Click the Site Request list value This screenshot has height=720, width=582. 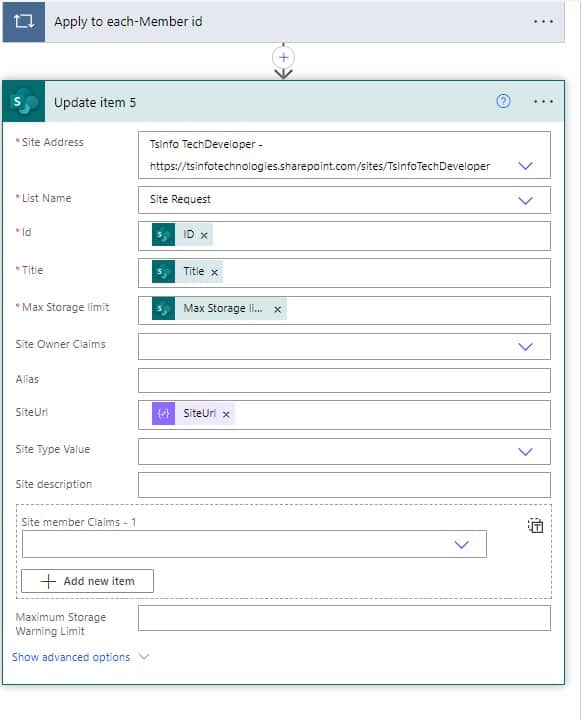coord(180,199)
